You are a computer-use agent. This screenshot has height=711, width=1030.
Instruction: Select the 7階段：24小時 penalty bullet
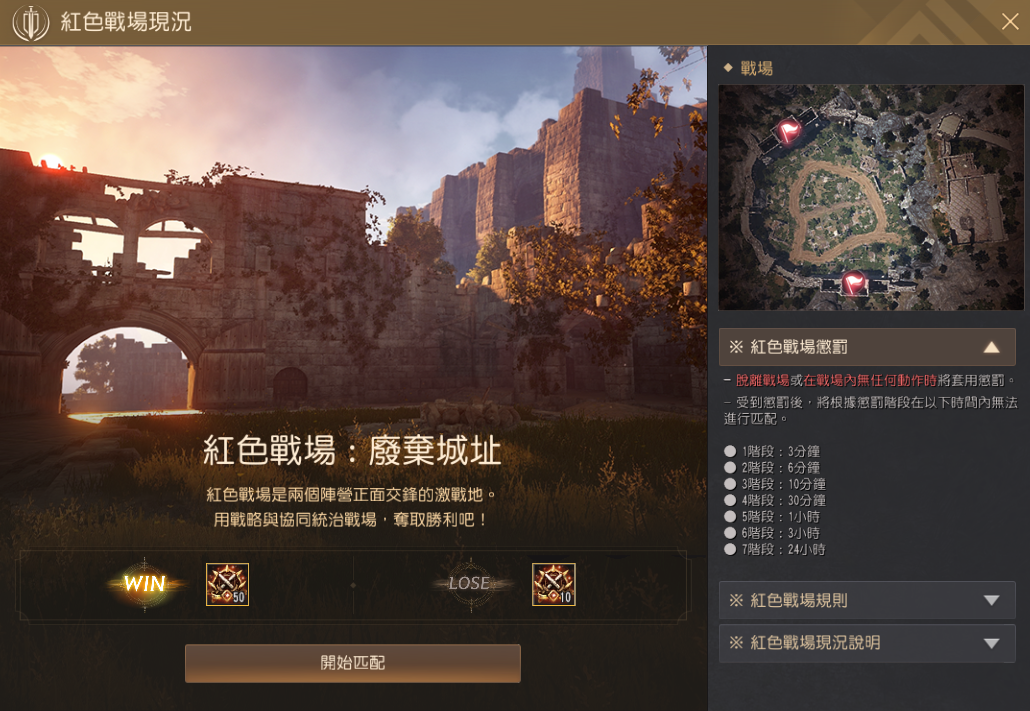coord(730,549)
